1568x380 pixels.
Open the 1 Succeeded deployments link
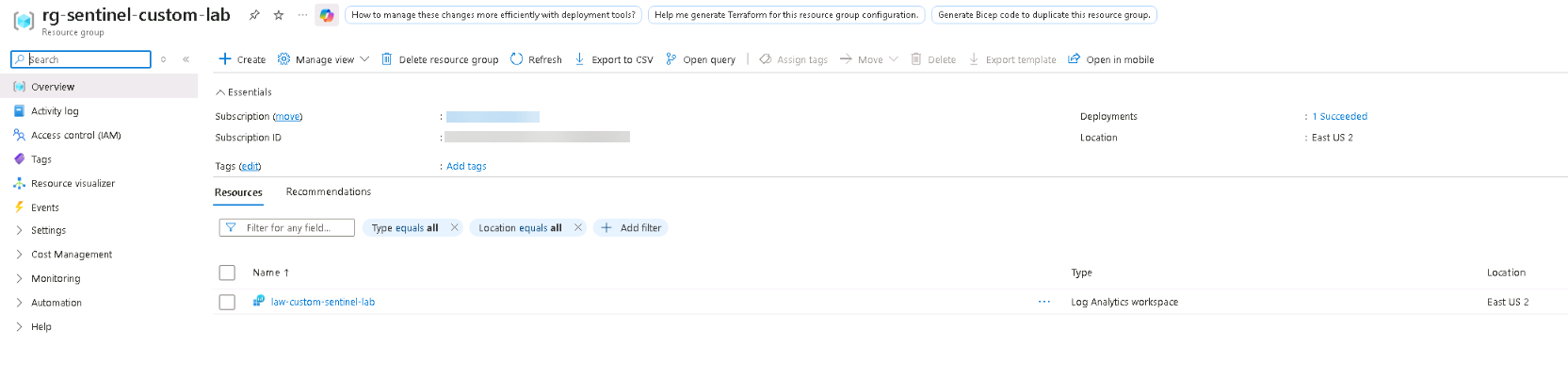1340,117
